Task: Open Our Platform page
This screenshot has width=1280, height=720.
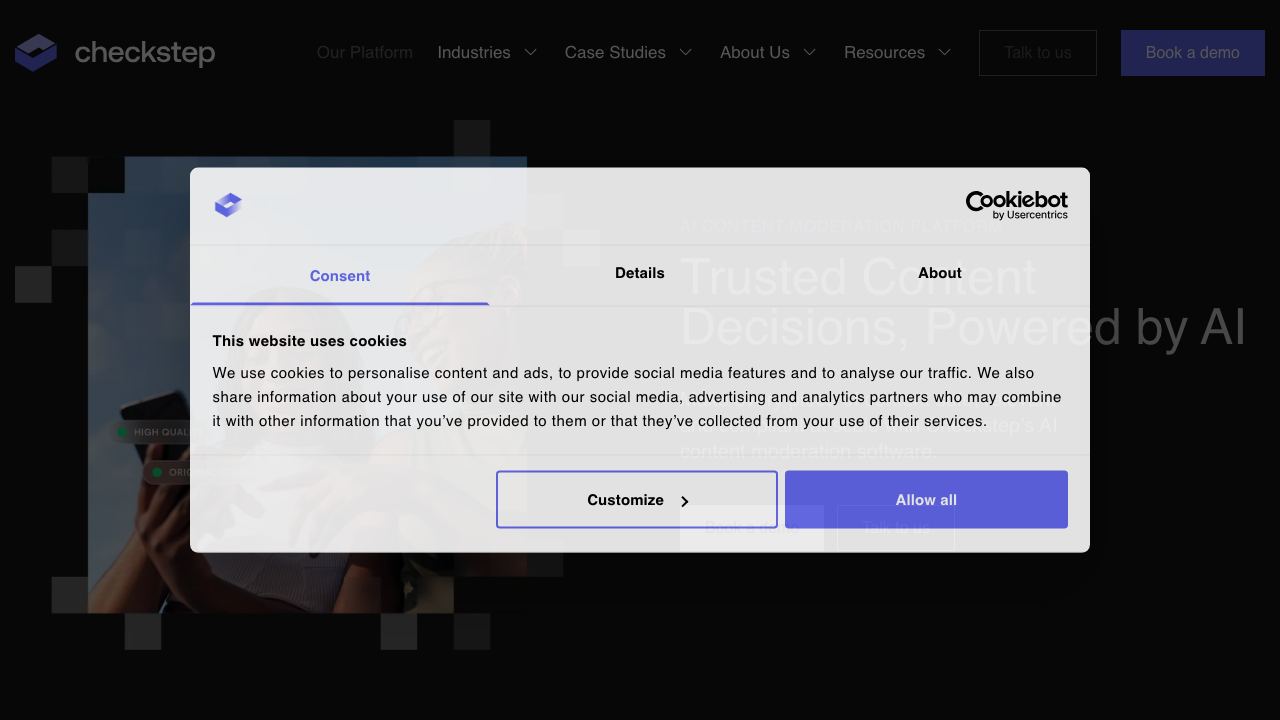Action: click(x=365, y=52)
